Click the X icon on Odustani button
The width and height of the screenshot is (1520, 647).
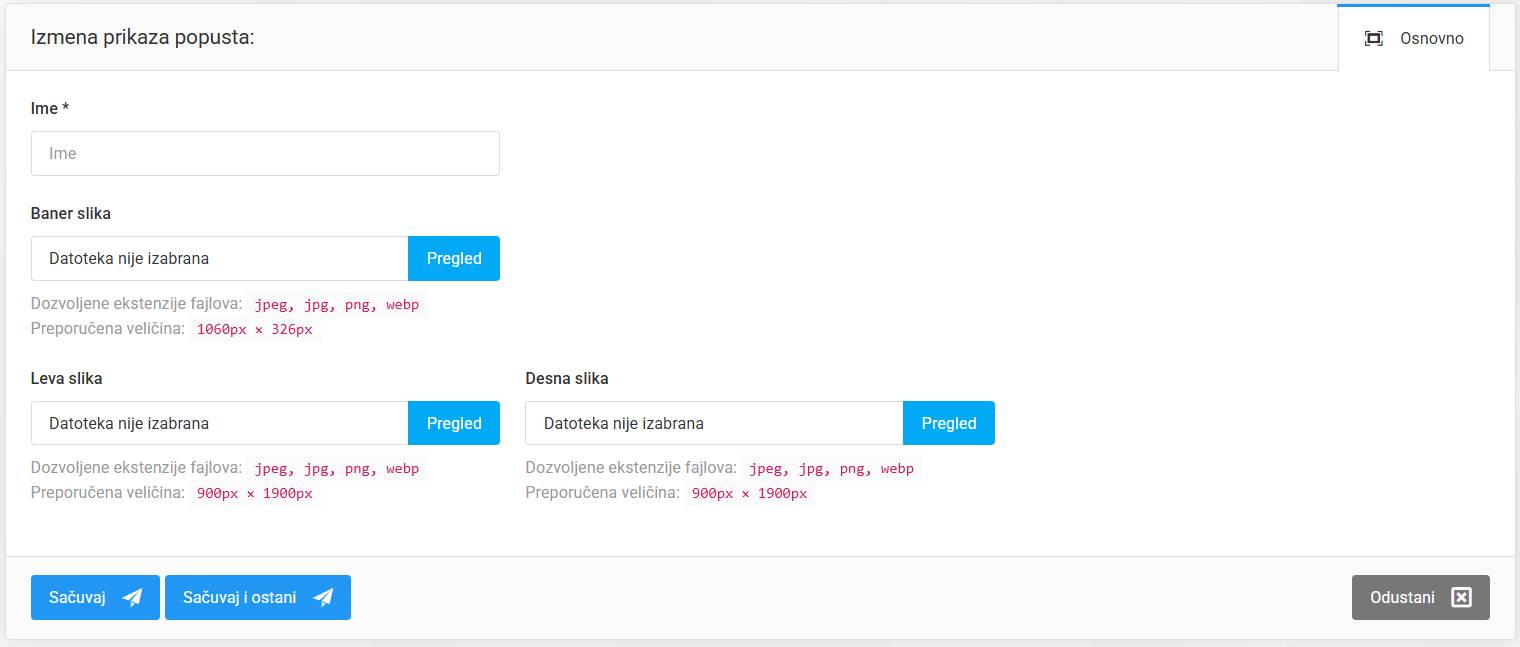click(1461, 598)
